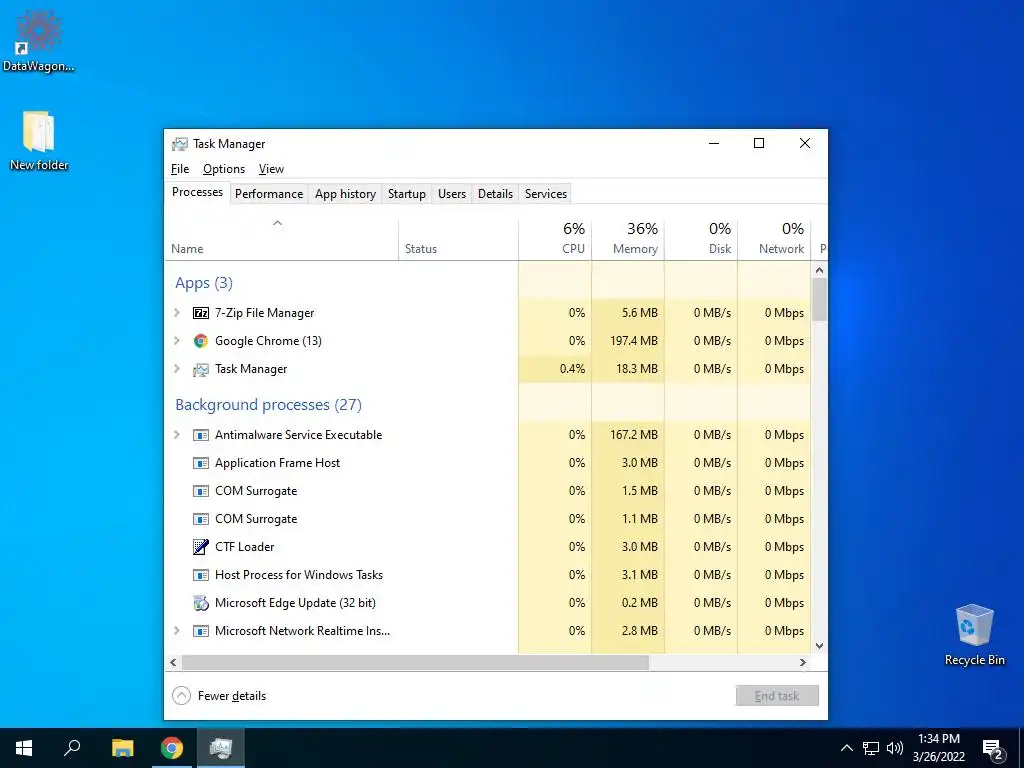Image resolution: width=1024 pixels, height=768 pixels.
Task: Sort processes by Network column
Action: tap(775, 239)
